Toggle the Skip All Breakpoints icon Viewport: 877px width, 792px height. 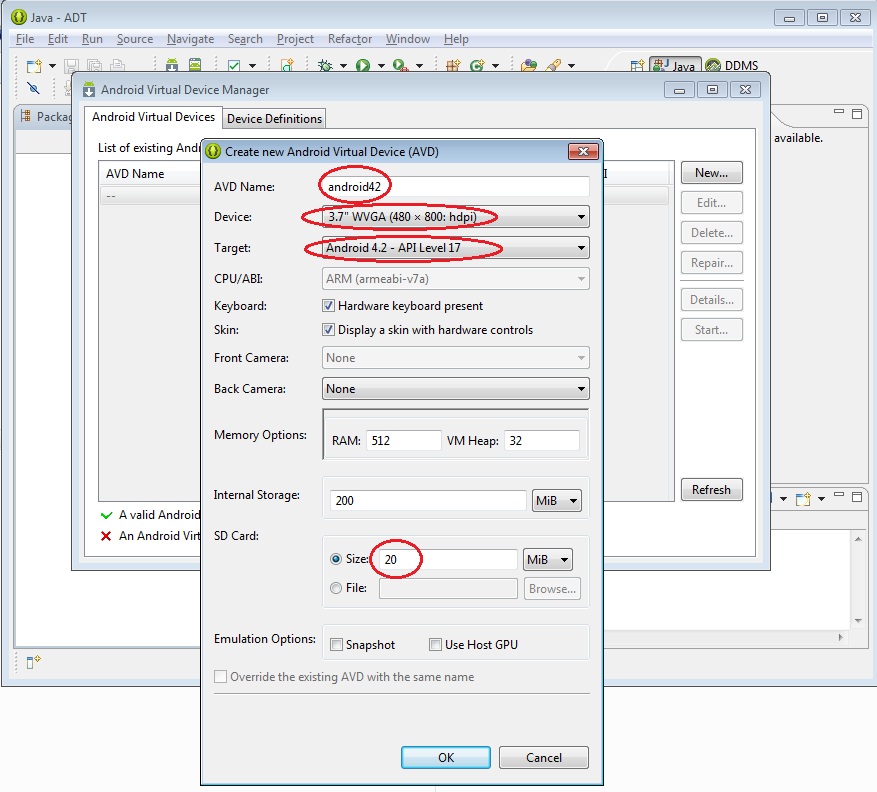(x=34, y=88)
